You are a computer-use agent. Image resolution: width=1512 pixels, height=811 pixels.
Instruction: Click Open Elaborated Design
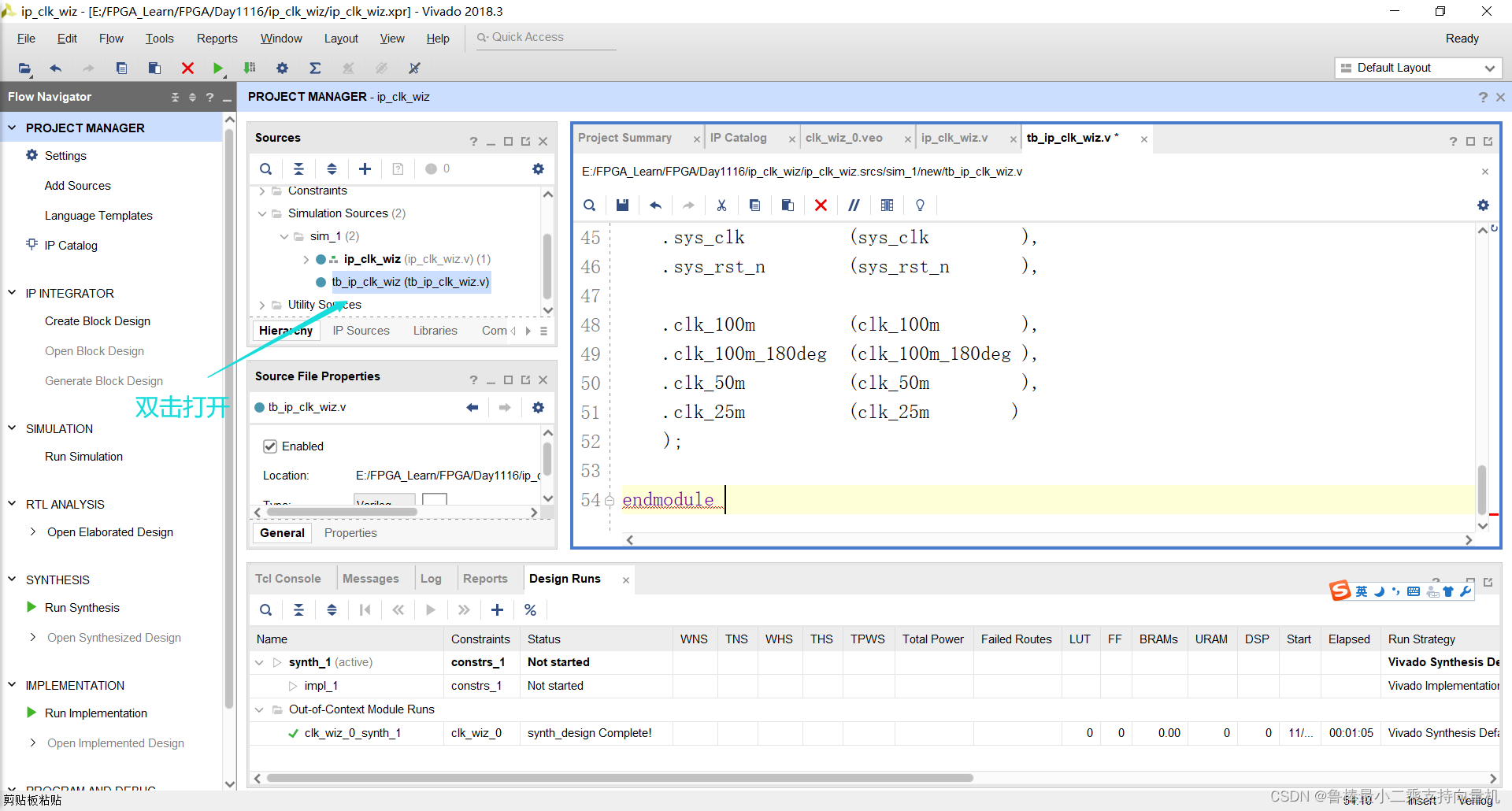tap(110, 532)
